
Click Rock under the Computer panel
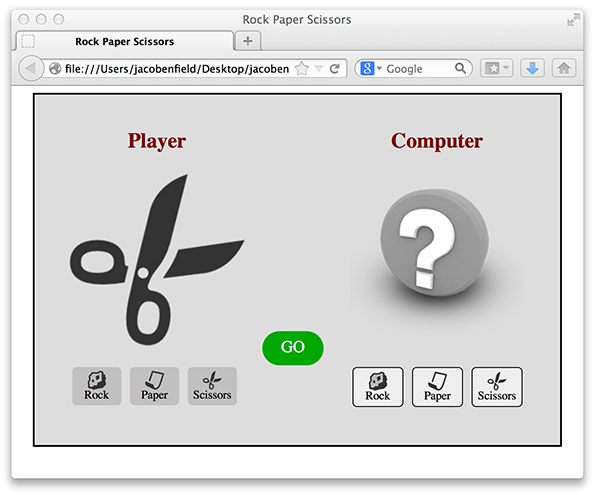[x=377, y=387]
